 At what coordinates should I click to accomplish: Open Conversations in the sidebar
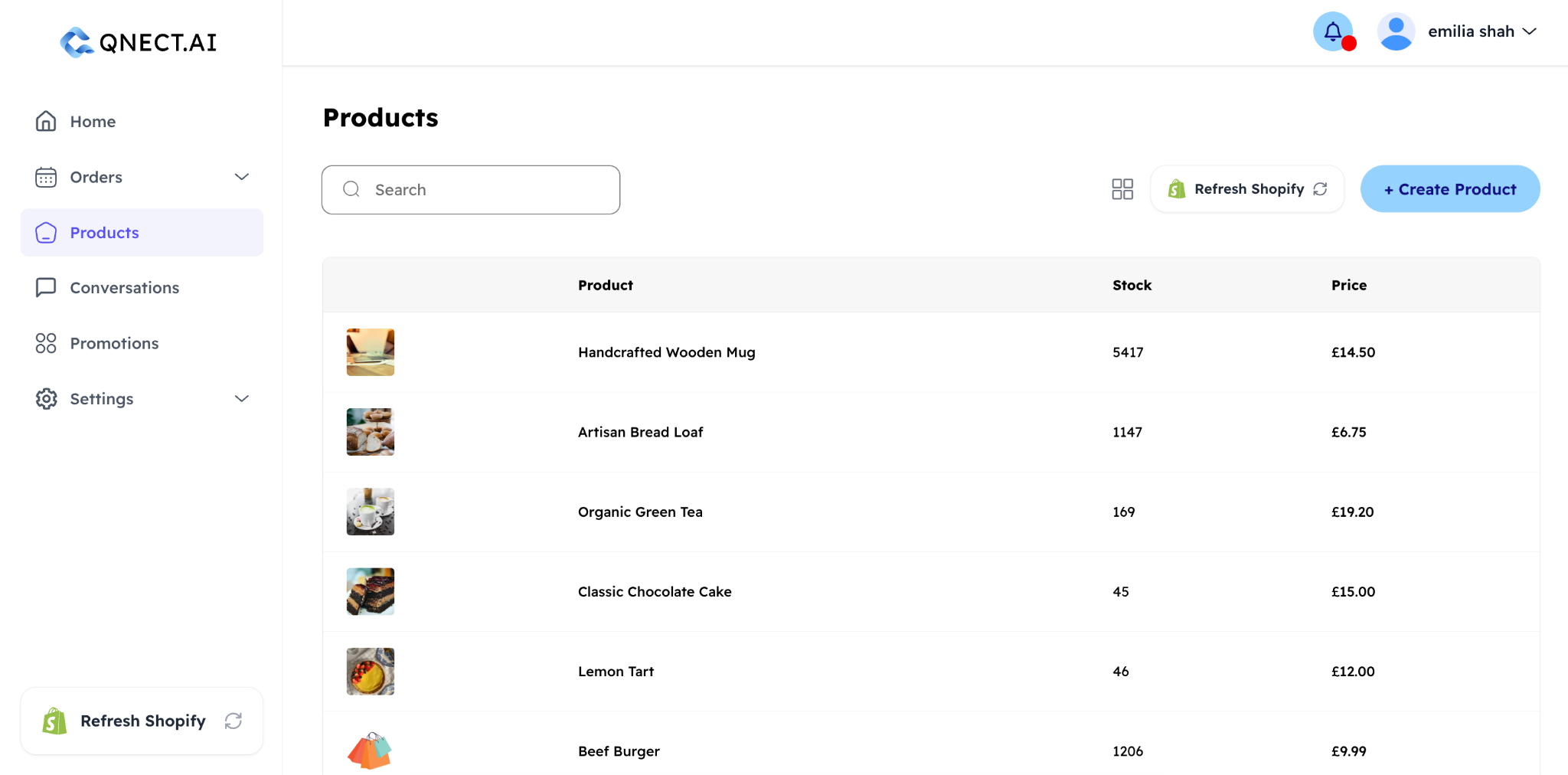click(x=142, y=287)
